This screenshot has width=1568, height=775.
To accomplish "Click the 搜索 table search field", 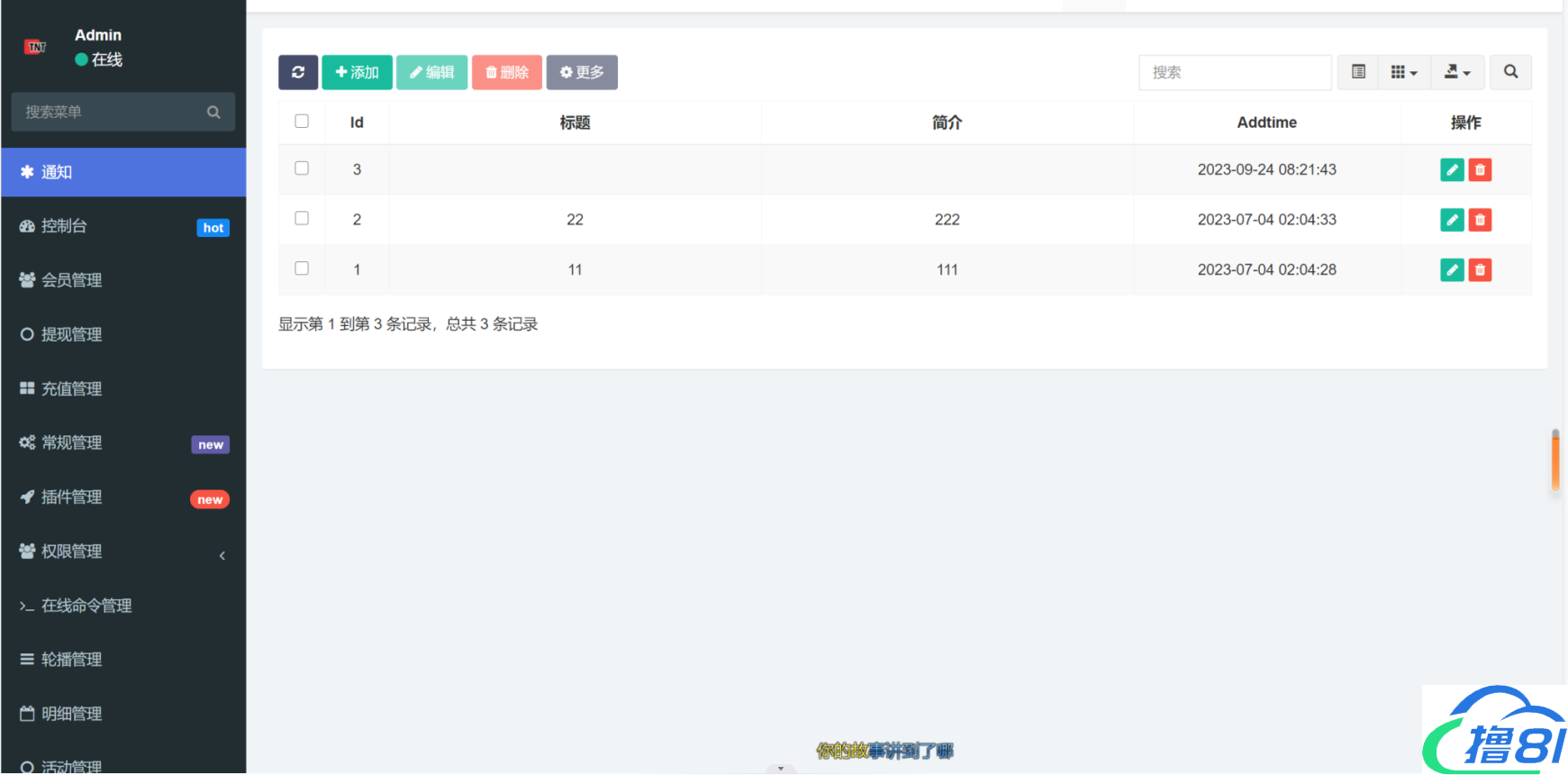I will 1235,72.
